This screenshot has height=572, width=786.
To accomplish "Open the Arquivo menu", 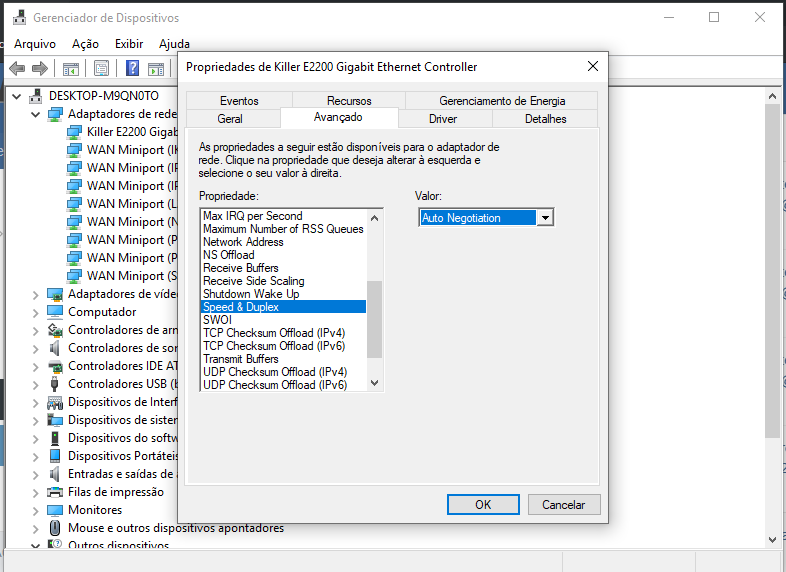I will (x=35, y=44).
